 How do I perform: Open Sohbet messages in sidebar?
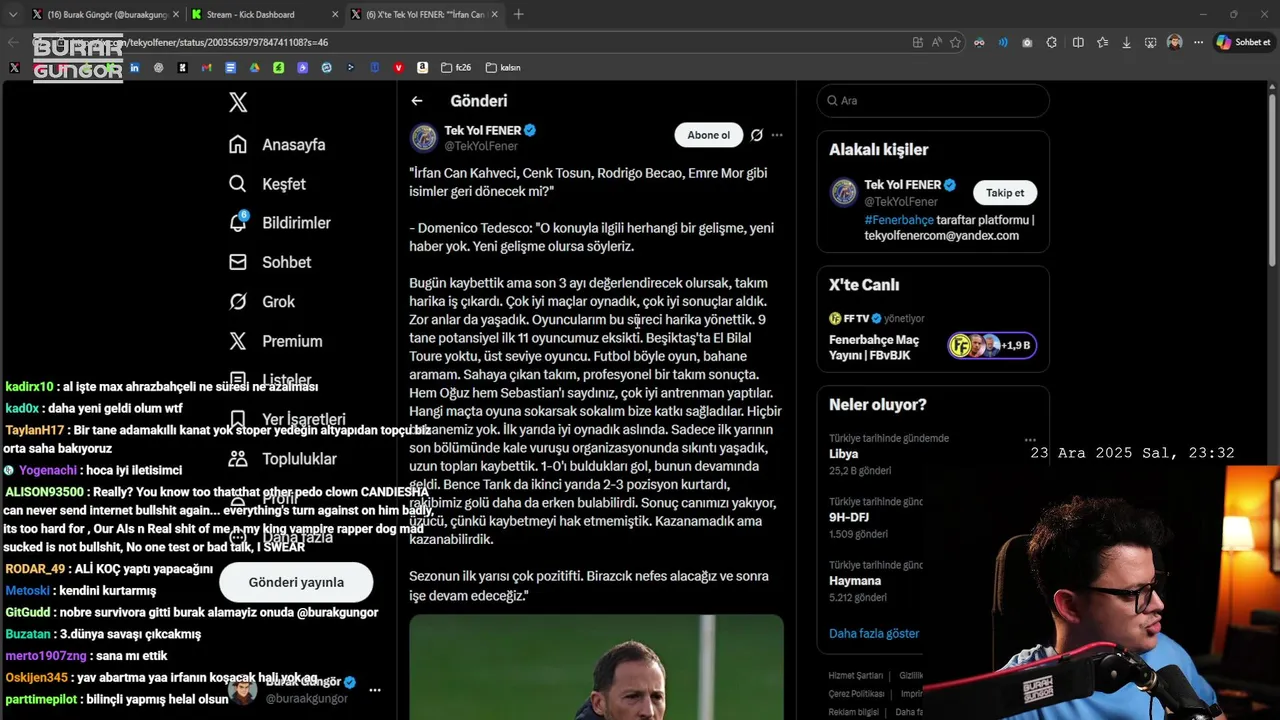270,262
